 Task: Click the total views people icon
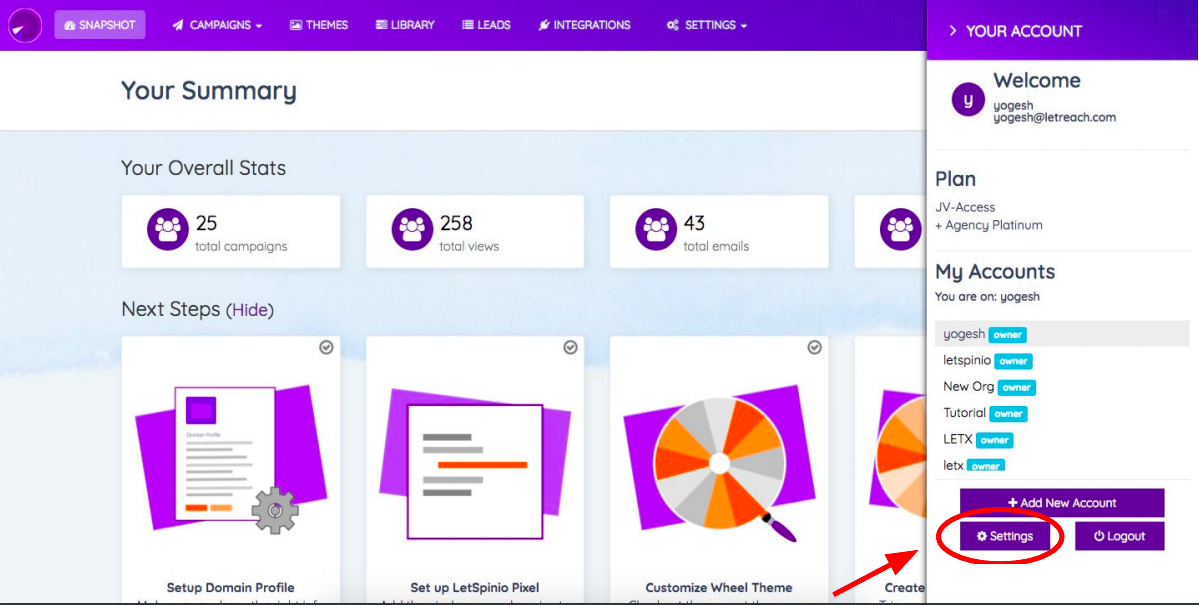click(x=412, y=229)
